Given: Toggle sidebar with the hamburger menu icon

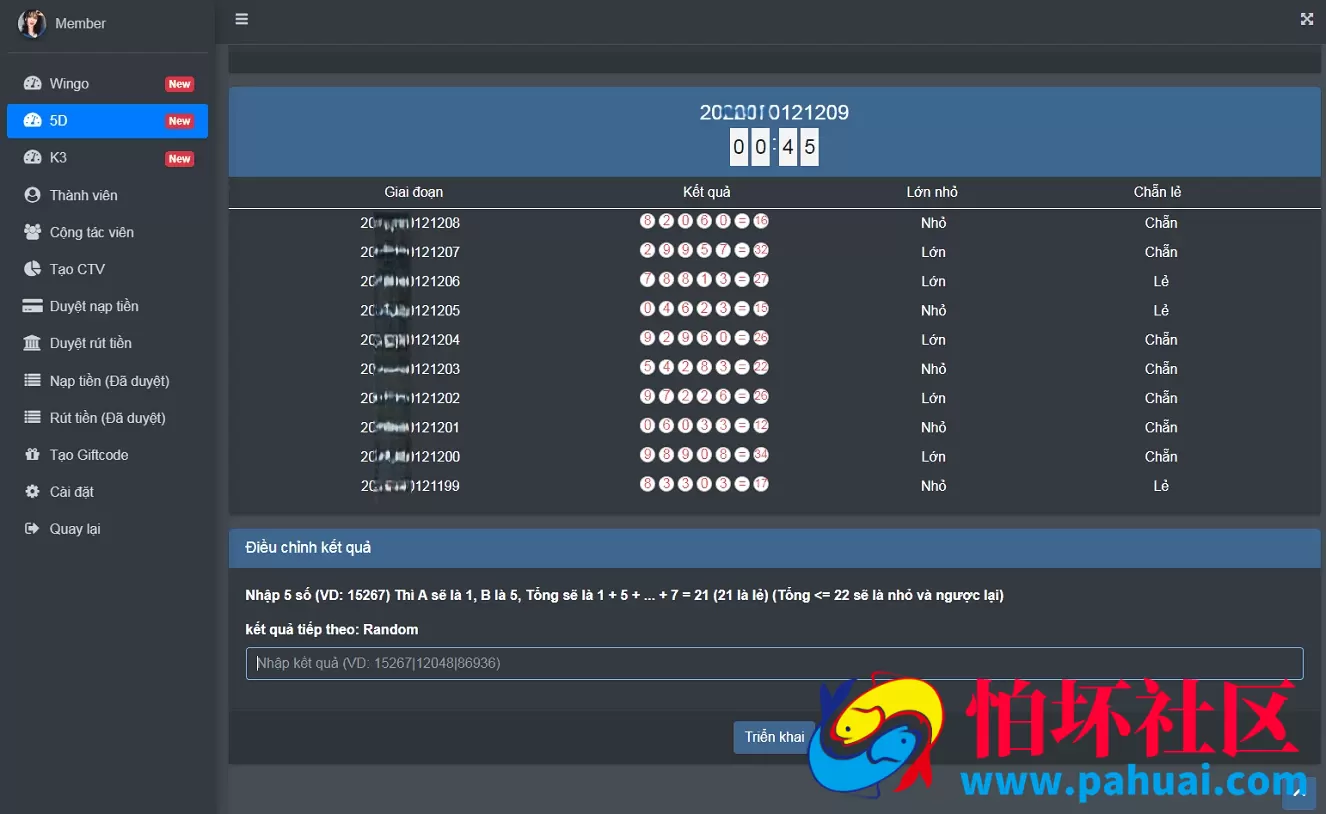Looking at the screenshot, I should pos(241,19).
